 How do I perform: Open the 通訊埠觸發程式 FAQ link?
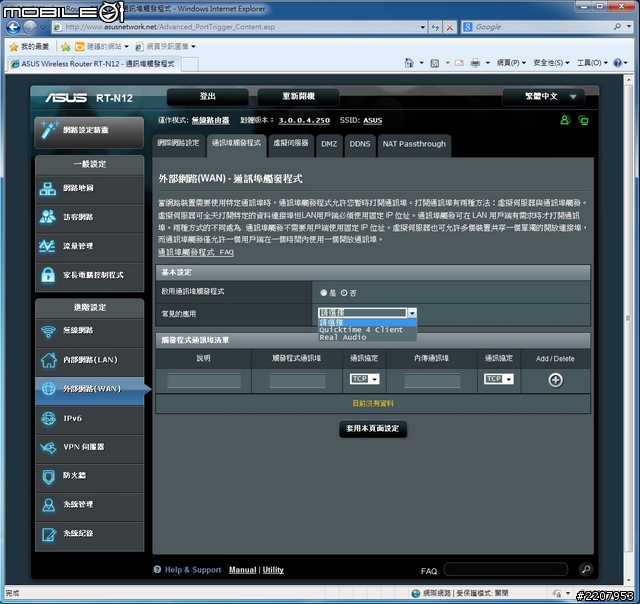(x=196, y=252)
